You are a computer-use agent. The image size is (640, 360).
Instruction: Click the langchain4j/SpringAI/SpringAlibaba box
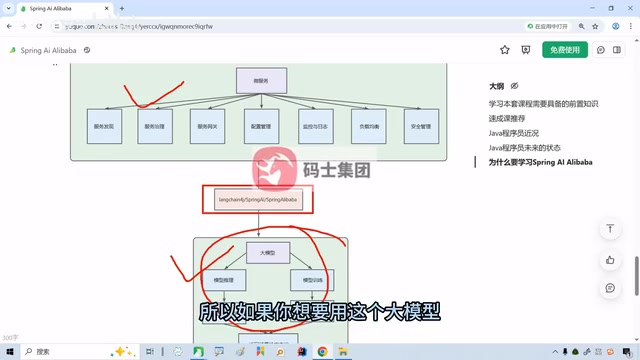tap(258, 200)
